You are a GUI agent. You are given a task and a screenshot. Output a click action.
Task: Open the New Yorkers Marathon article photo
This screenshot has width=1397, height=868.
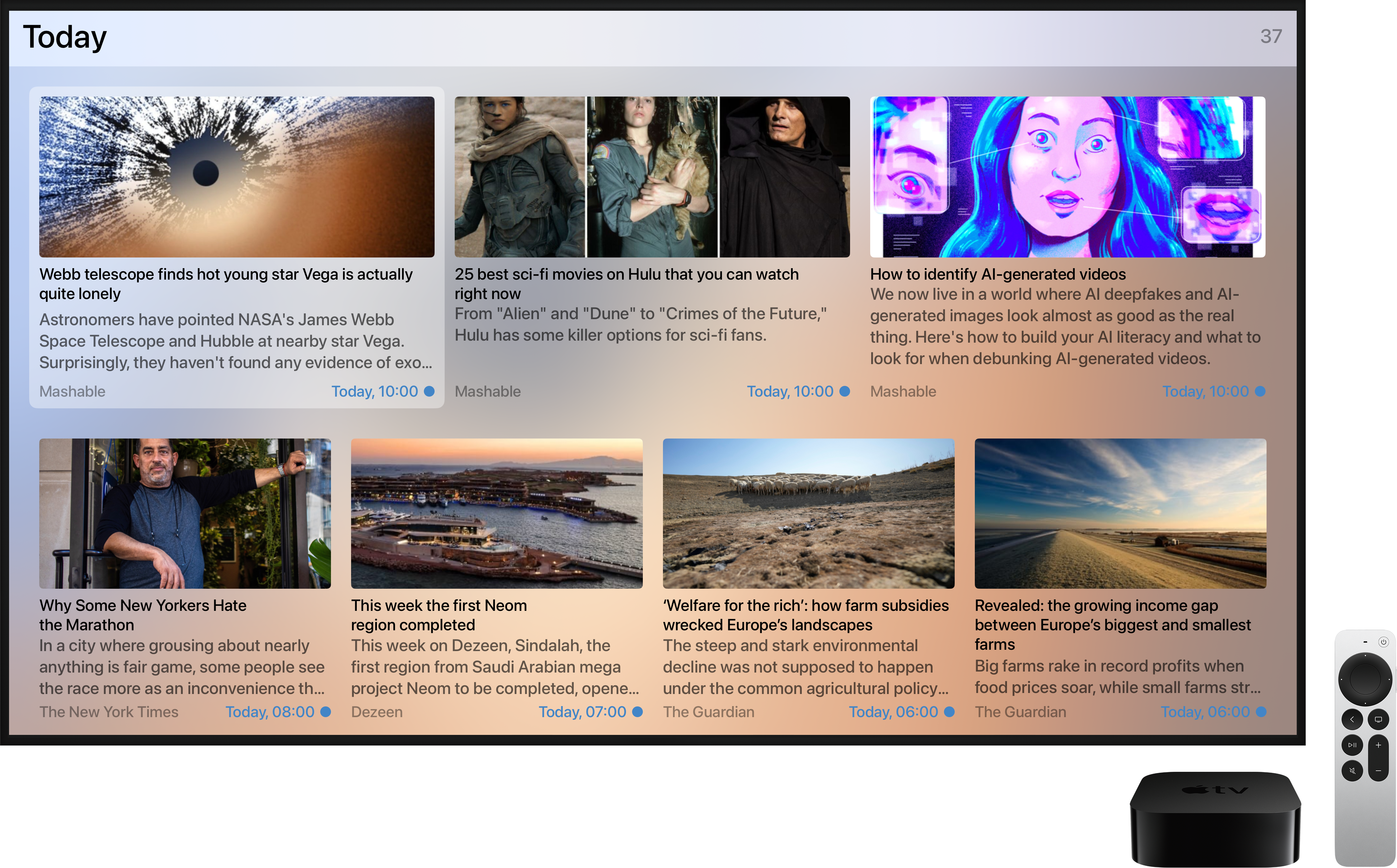tap(185, 513)
